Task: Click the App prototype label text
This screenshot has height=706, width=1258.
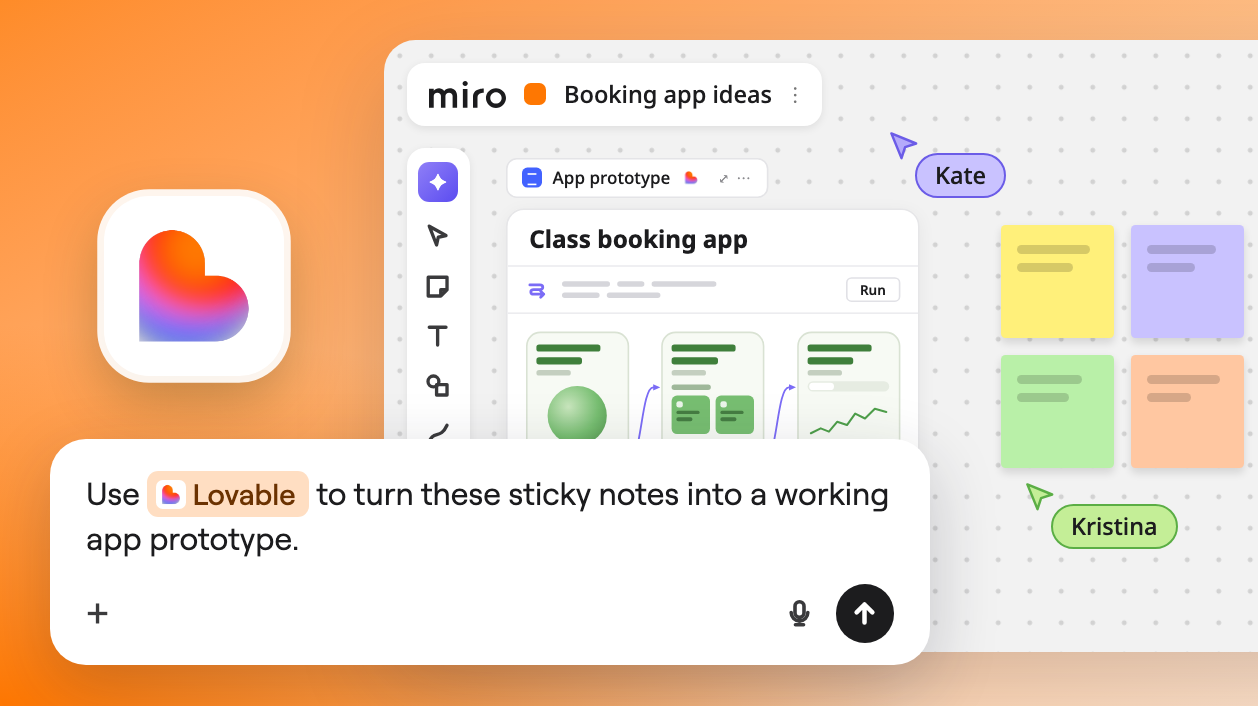Action: (x=611, y=178)
